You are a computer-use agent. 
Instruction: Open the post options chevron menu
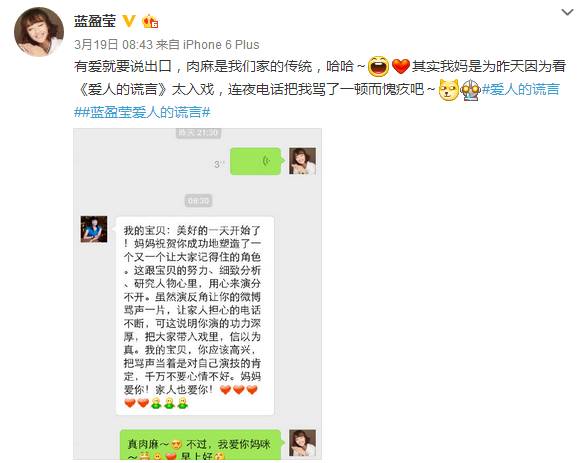(x=567, y=12)
